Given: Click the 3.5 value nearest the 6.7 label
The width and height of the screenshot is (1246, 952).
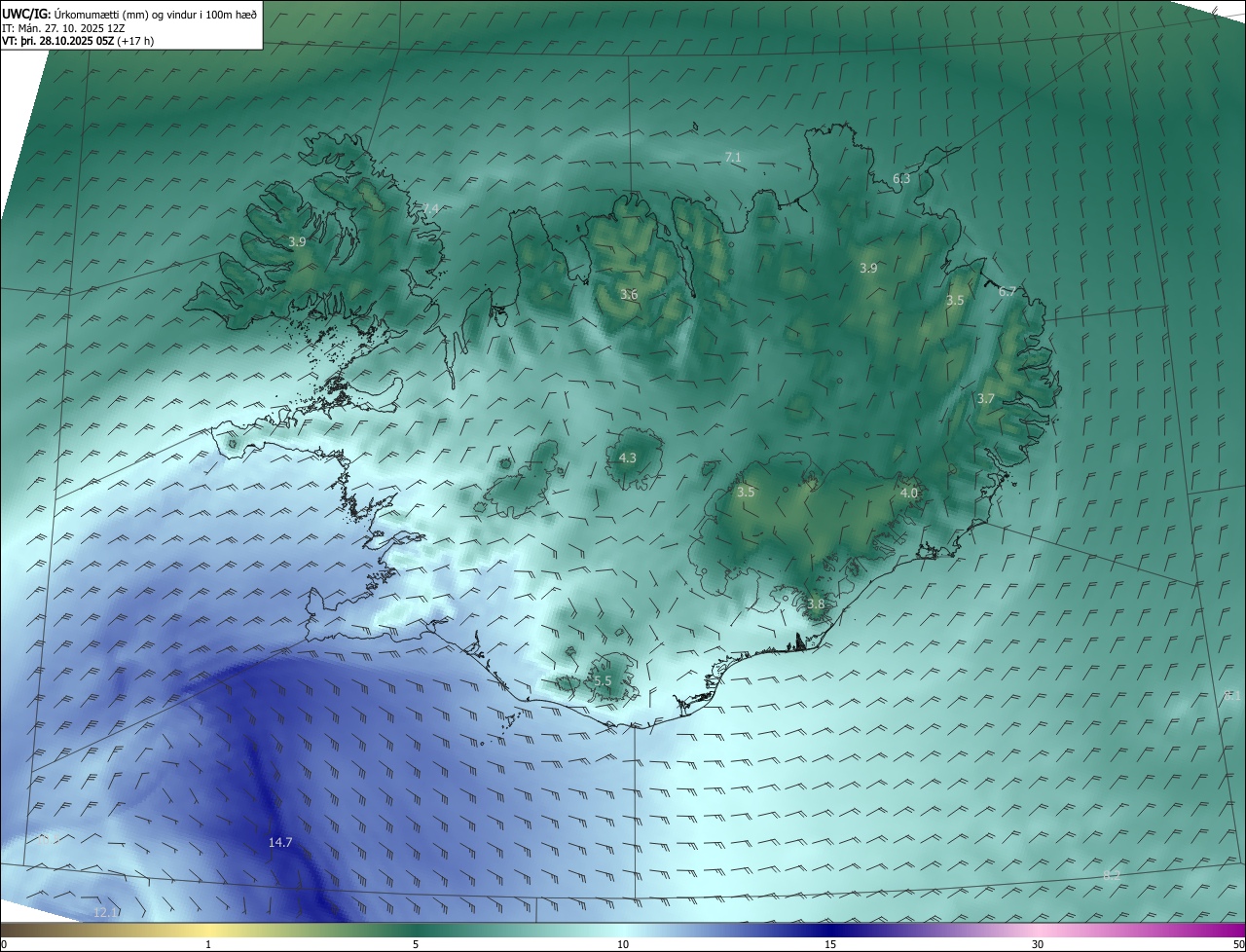Looking at the screenshot, I should (x=955, y=301).
